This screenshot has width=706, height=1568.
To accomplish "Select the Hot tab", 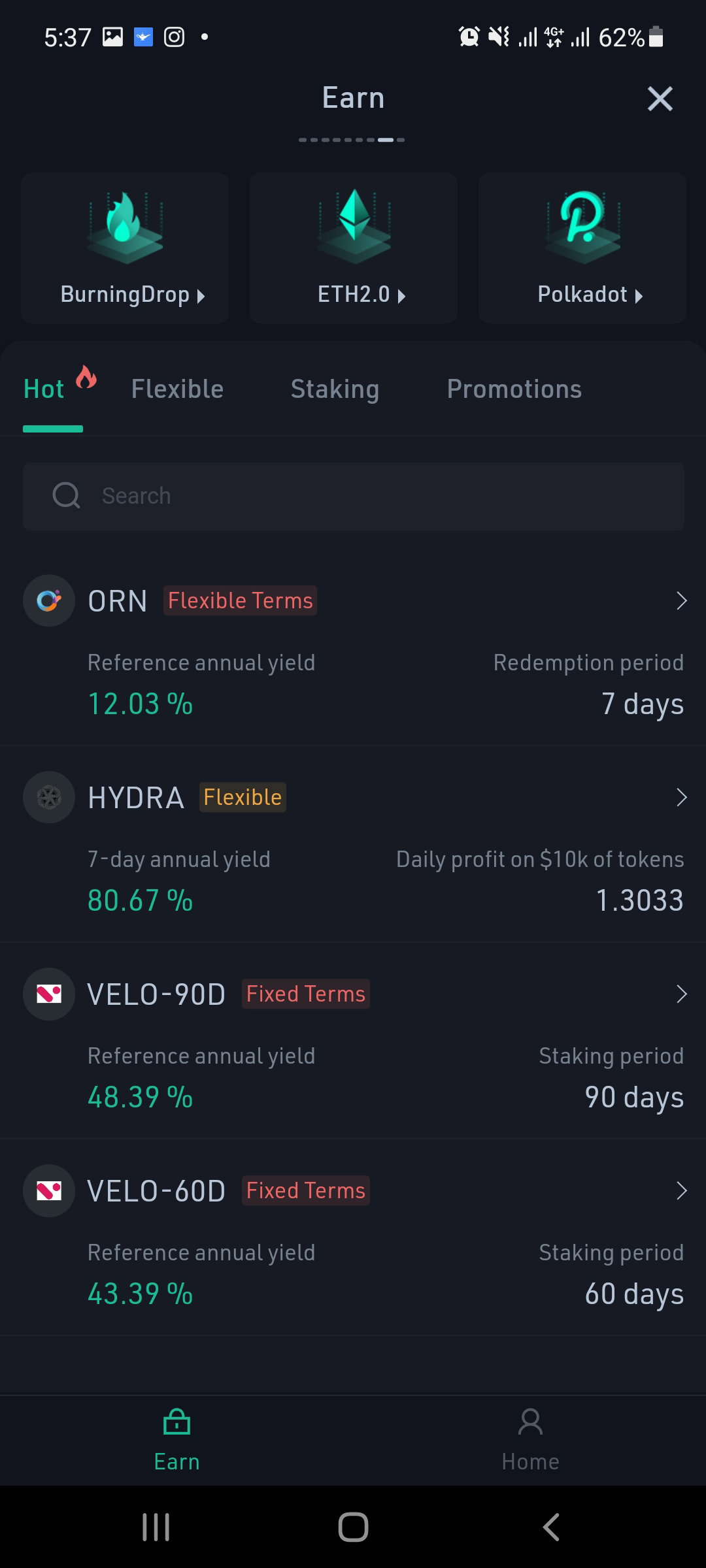I will [x=44, y=389].
